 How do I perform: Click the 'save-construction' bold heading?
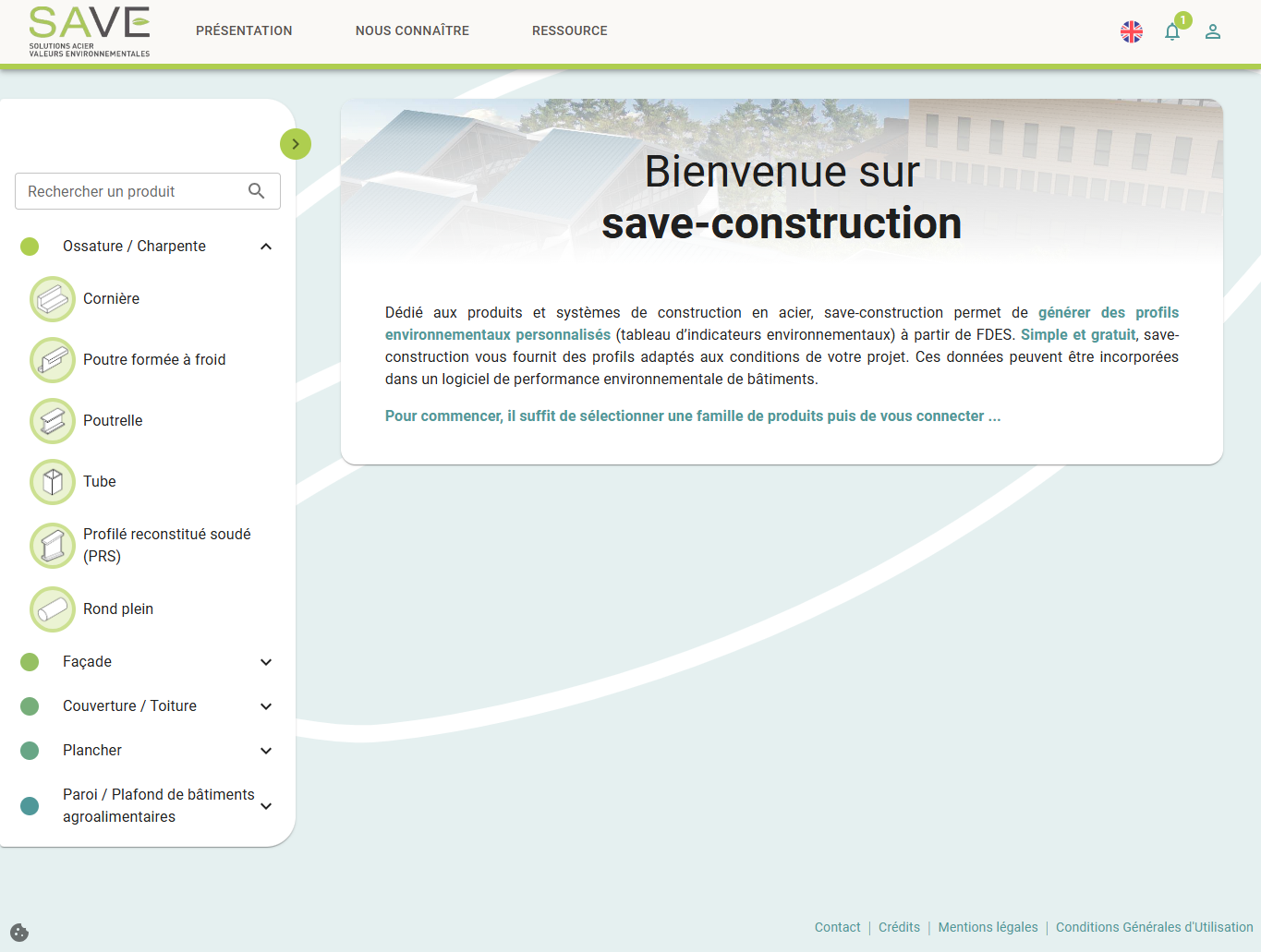click(x=782, y=223)
